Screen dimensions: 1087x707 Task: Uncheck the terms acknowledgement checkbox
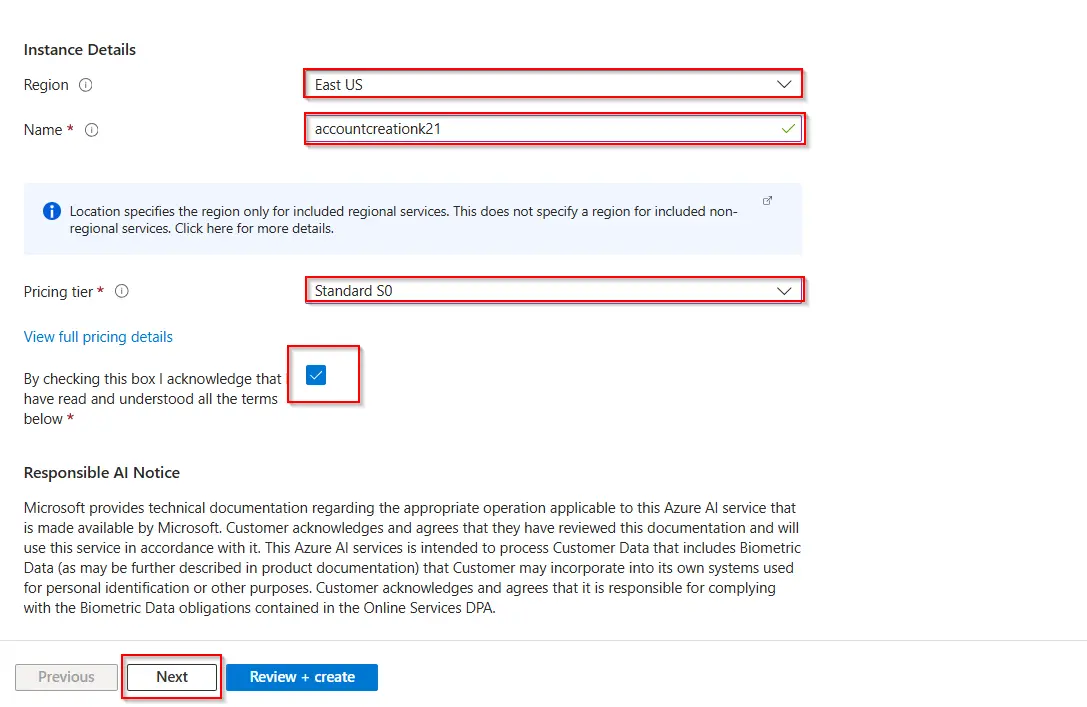pos(316,375)
